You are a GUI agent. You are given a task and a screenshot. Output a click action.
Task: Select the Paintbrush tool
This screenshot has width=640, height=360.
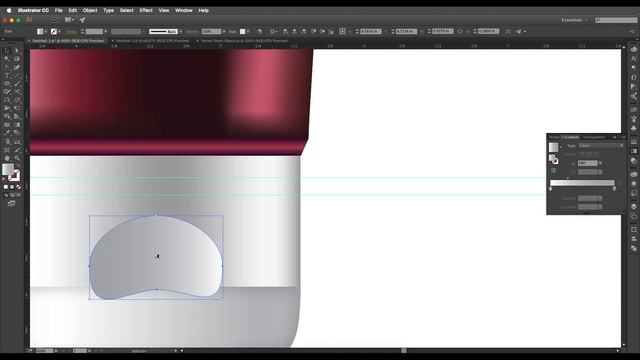tap(17, 84)
